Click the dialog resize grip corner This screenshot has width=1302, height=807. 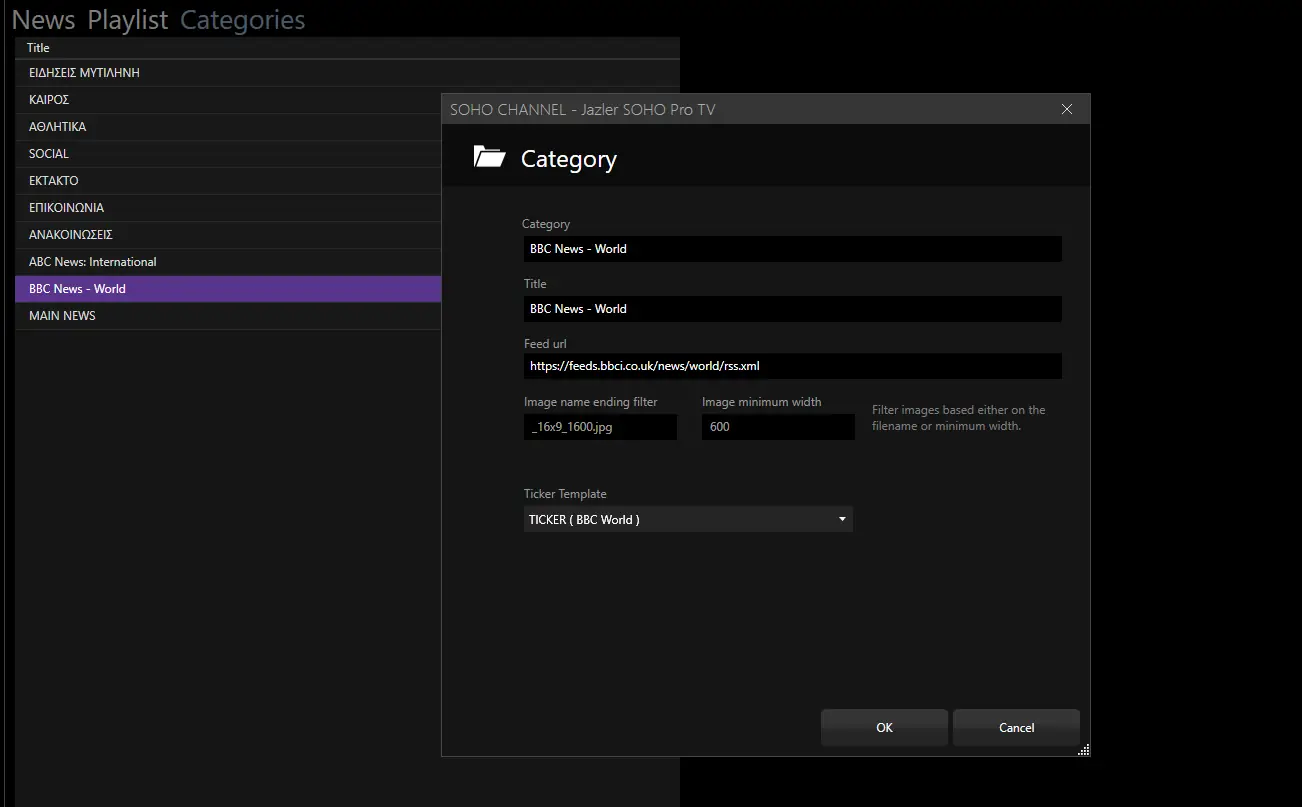pos(1084,750)
